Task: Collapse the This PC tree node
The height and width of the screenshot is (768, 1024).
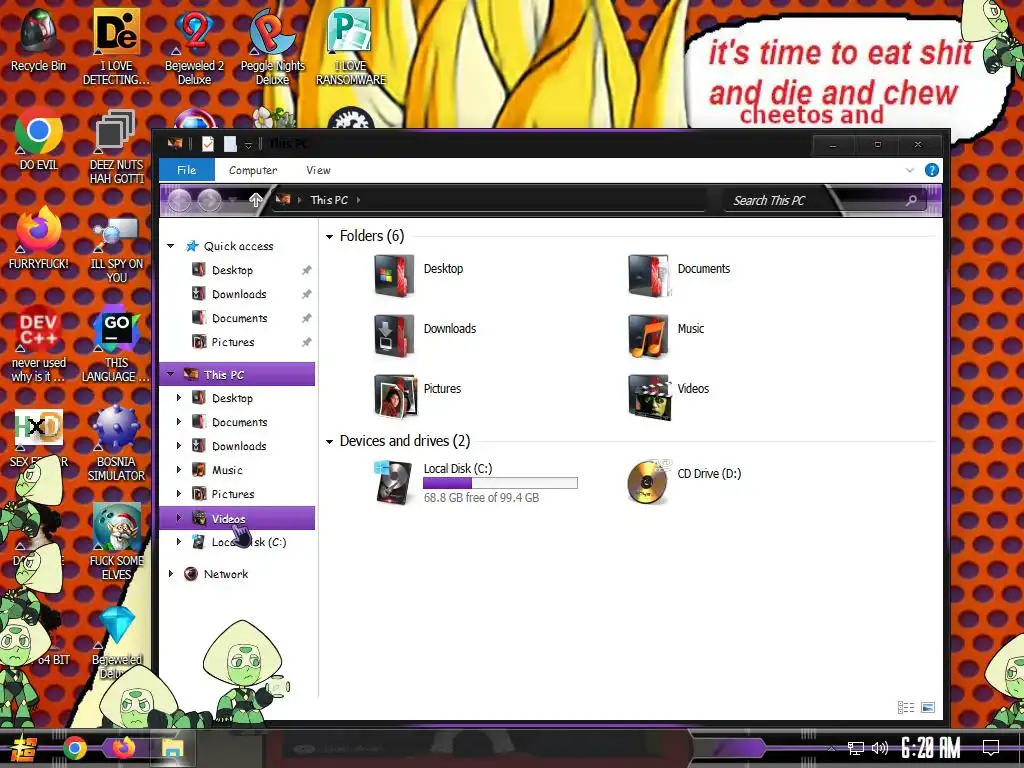Action: [170, 374]
